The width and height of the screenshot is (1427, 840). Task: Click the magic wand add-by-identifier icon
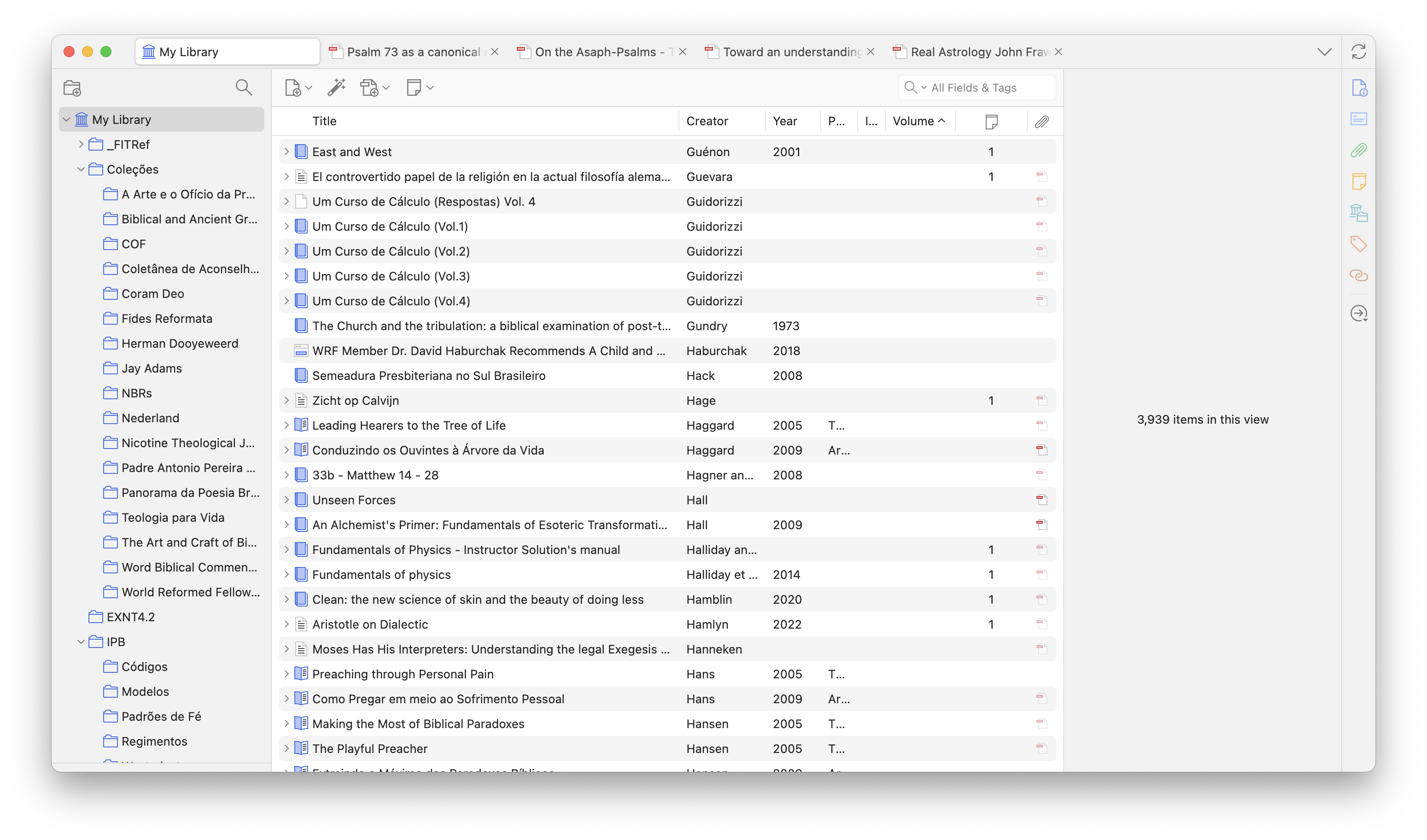click(336, 87)
